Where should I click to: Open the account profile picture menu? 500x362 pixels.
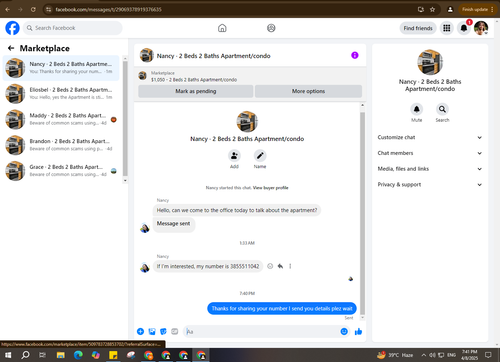coord(481,28)
